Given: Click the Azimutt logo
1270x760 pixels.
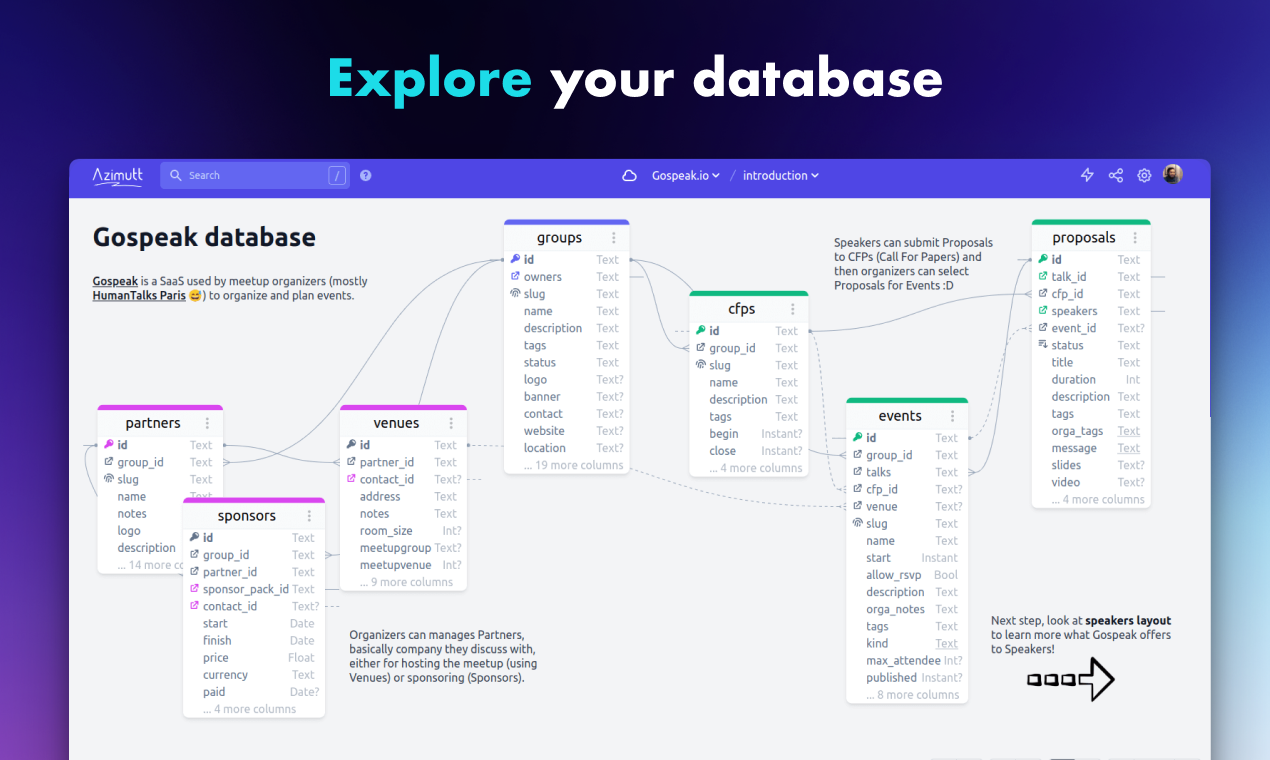Looking at the screenshot, I should [x=118, y=176].
